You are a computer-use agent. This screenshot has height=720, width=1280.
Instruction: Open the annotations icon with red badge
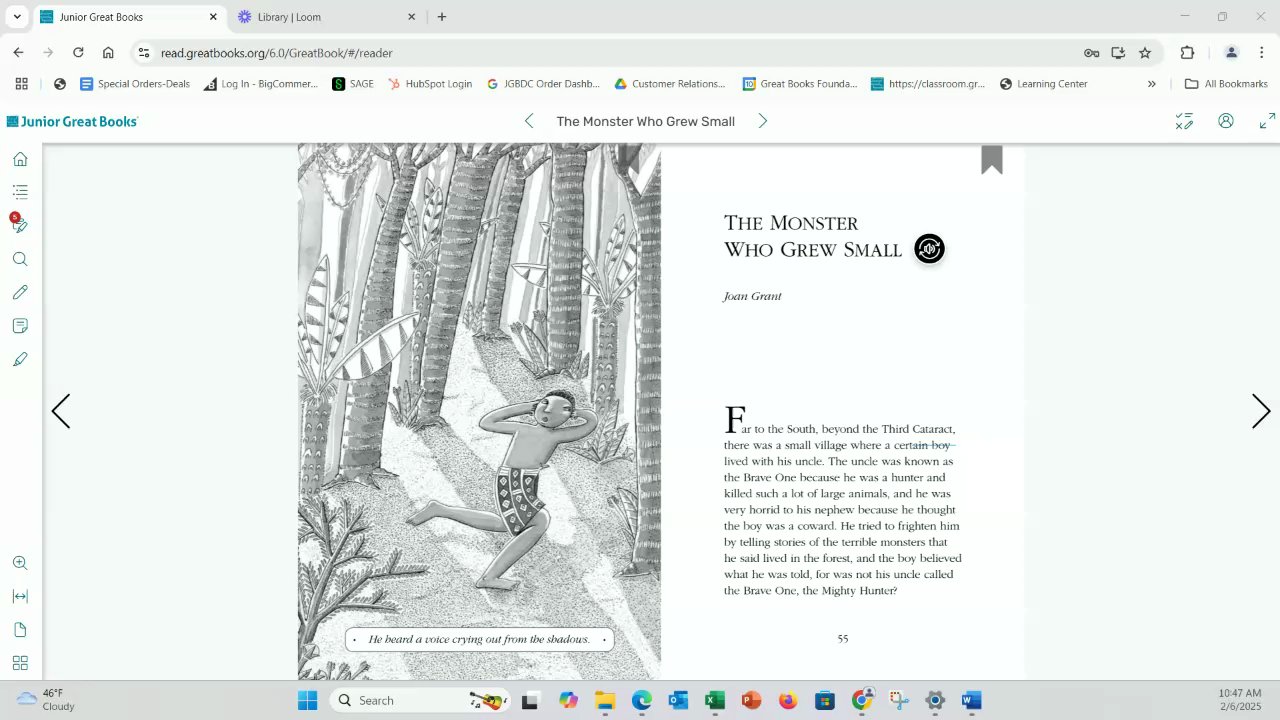pyautogui.click(x=19, y=225)
